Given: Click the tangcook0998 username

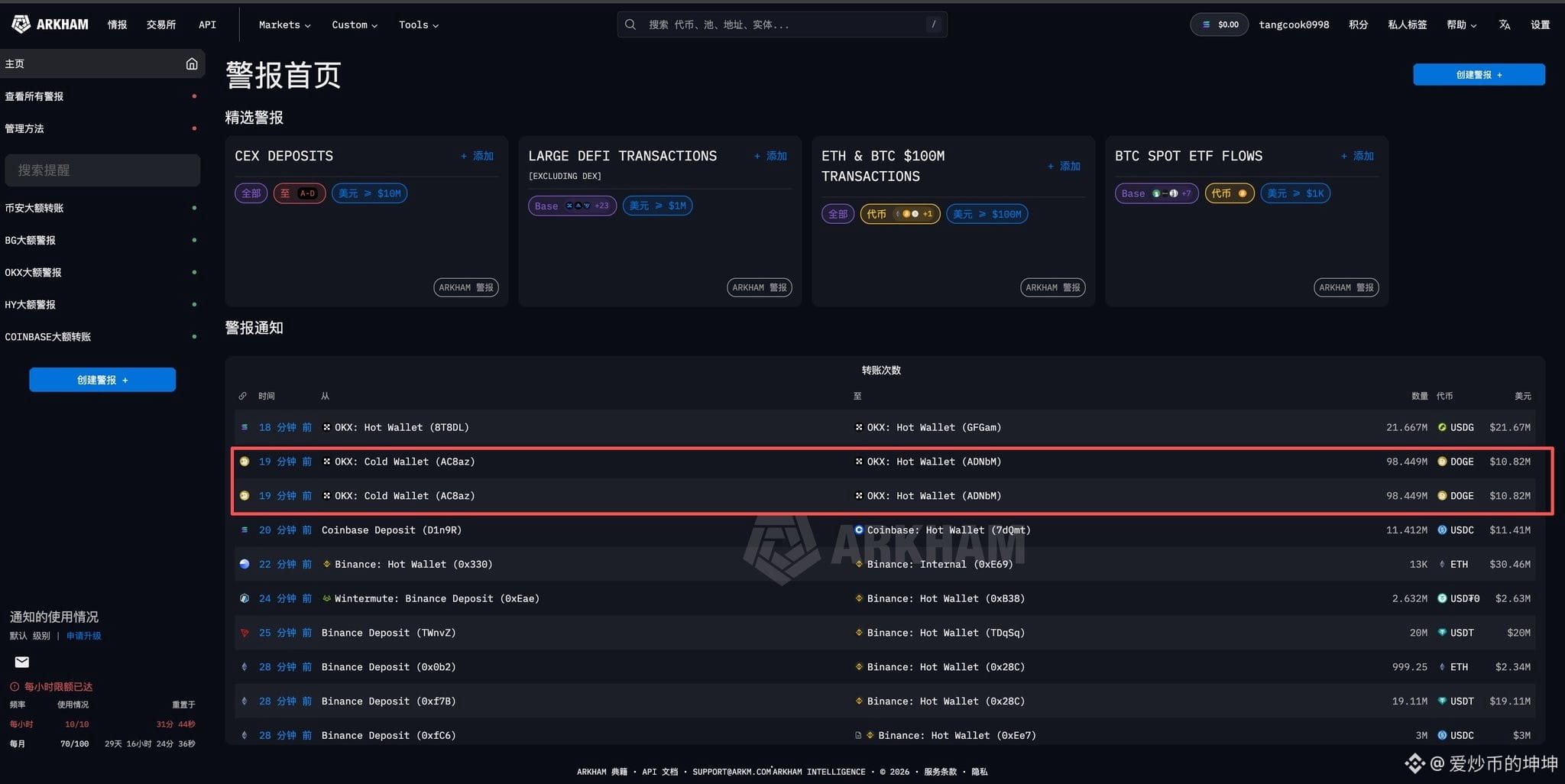Looking at the screenshot, I should click(x=1294, y=24).
